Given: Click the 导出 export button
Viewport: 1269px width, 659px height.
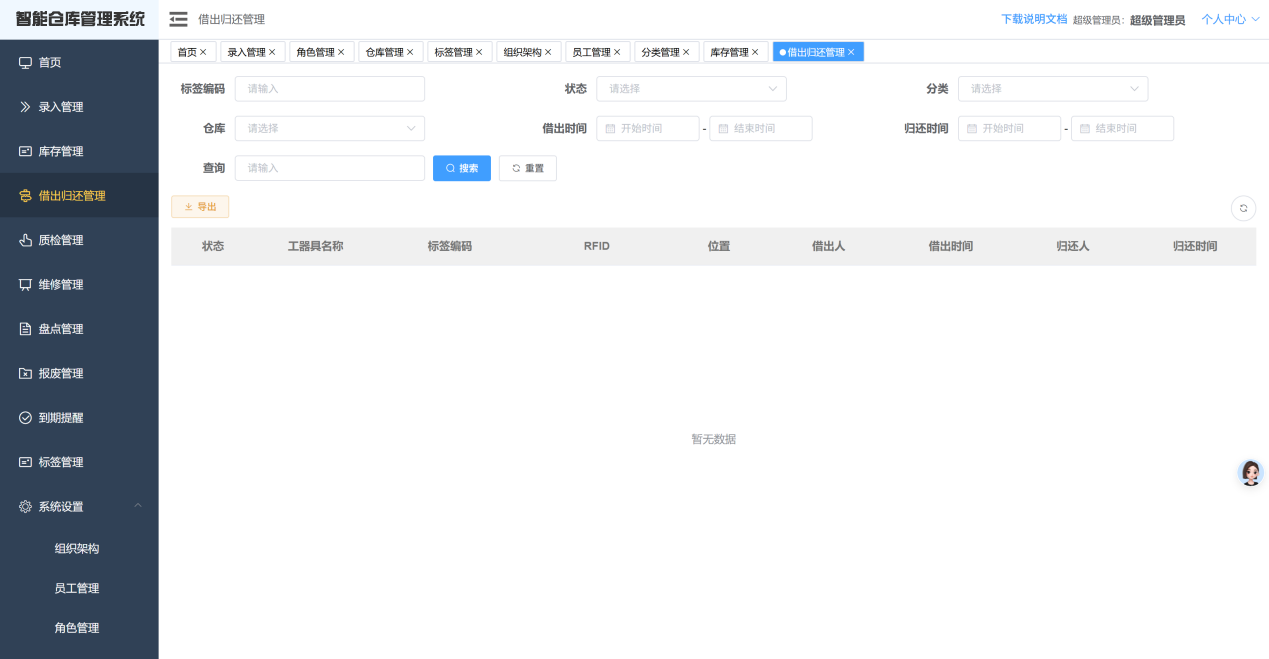Looking at the screenshot, I should [199, 206].
